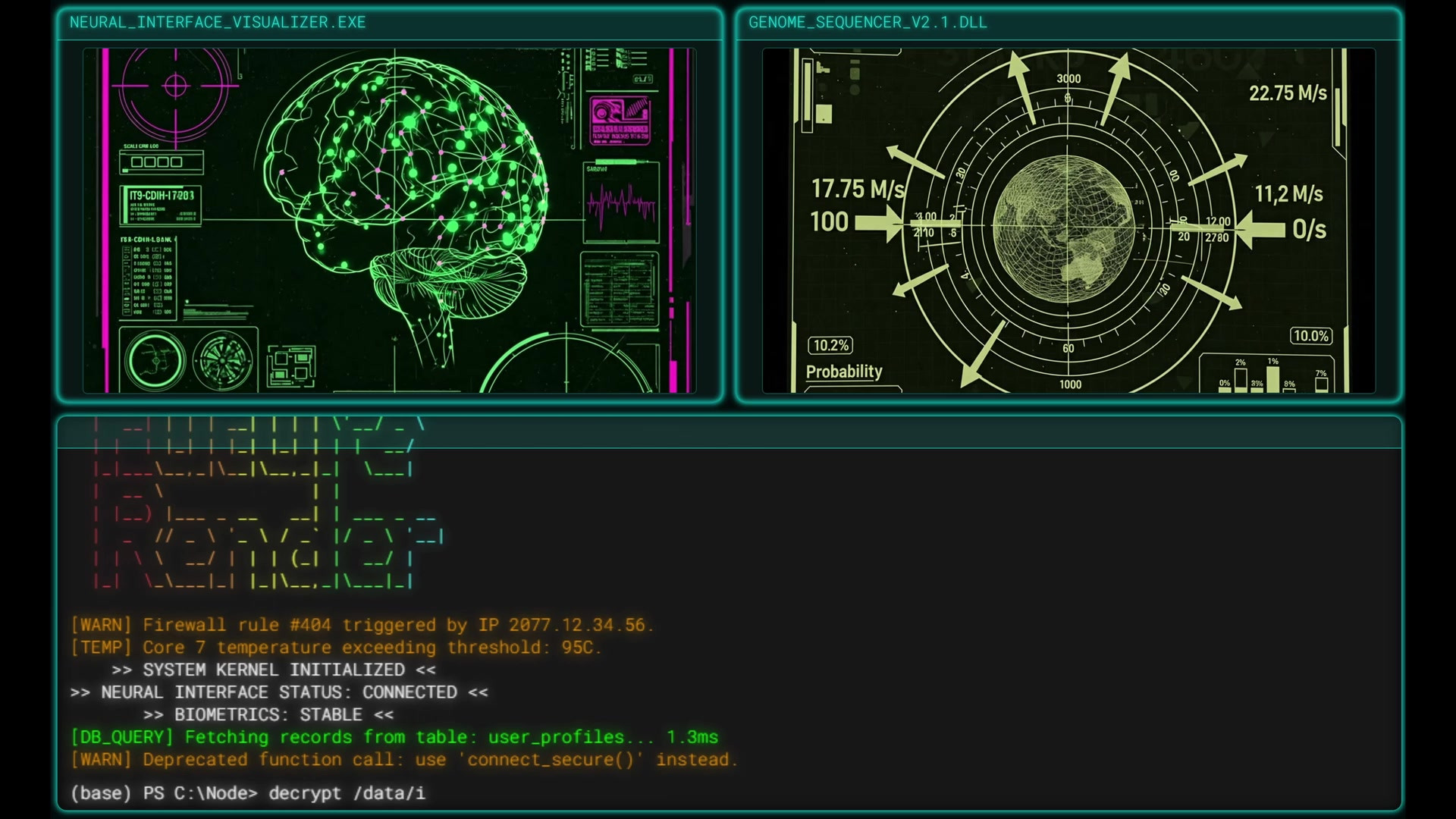
Task: Toggle the last square in four-box row
Action: point(177,162)
